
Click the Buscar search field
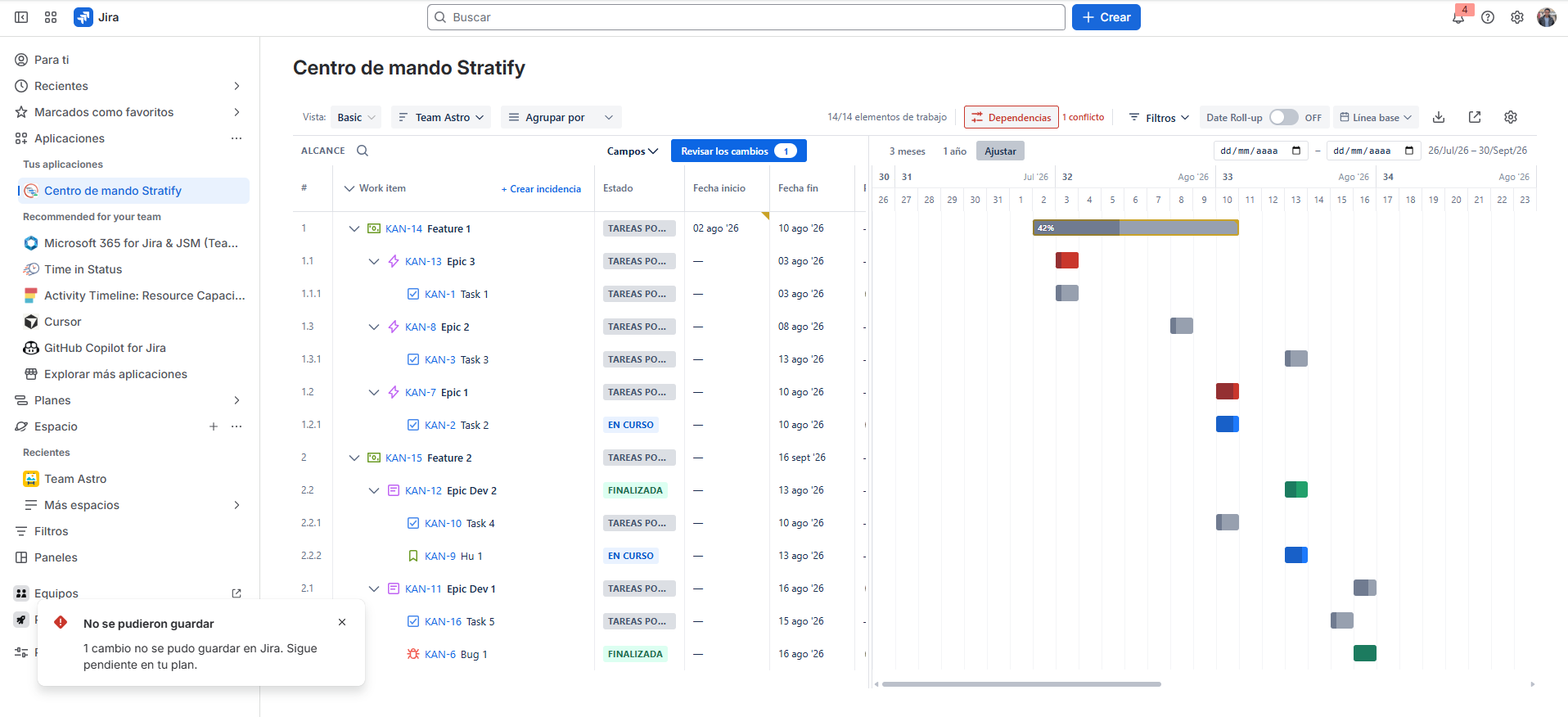tap(746, 17)
